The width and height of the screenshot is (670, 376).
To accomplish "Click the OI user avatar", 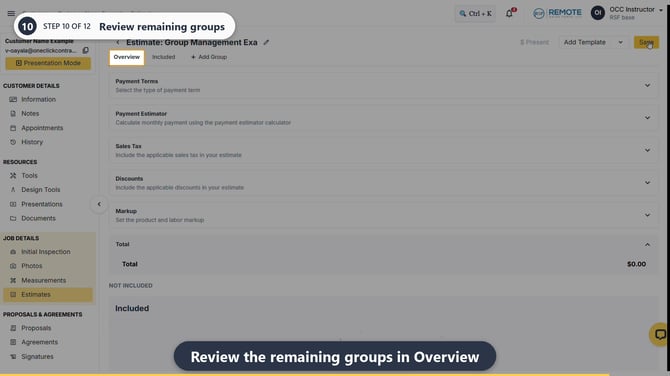I will [598, 13].
